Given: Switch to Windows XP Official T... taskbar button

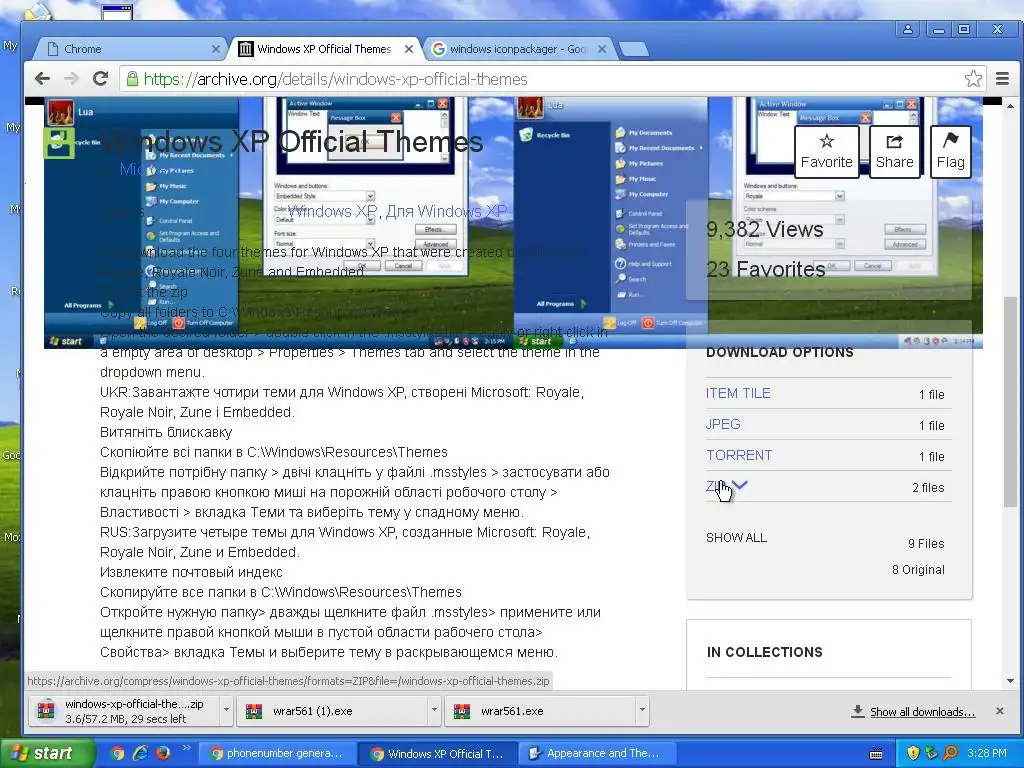Looking at the screenshot, I should 438,754.
